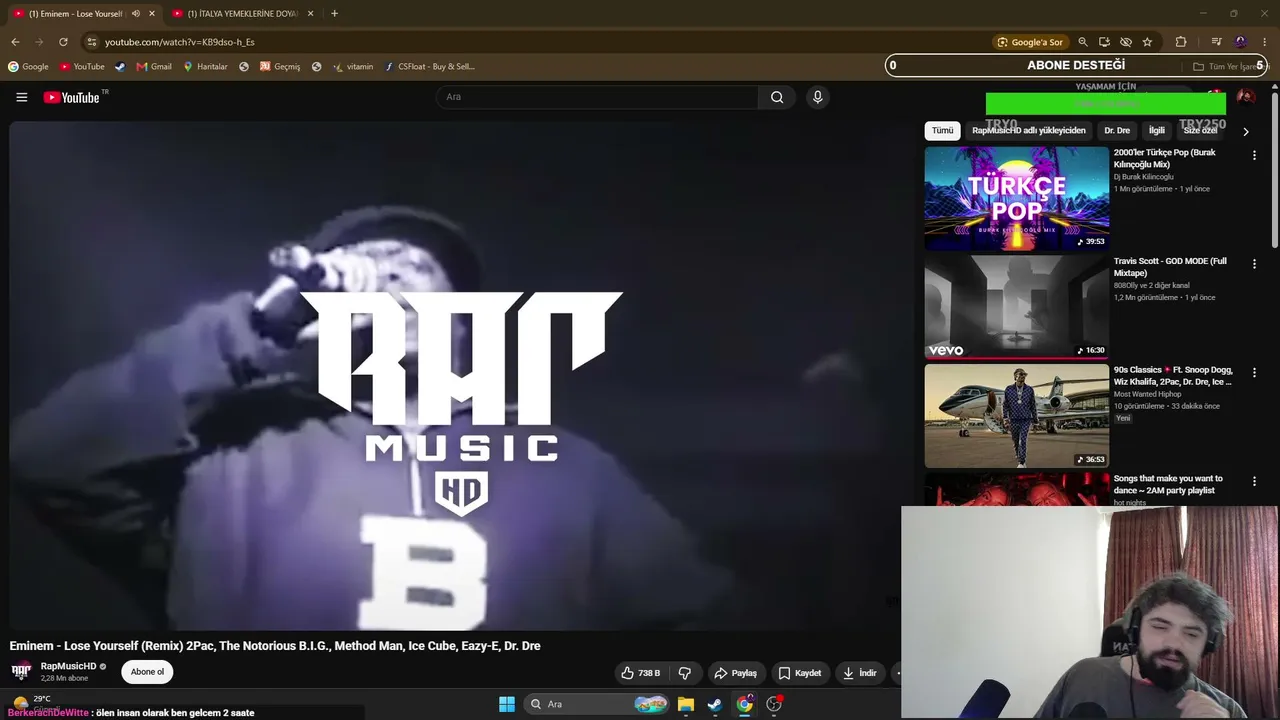1280x720 pixels.
Task: Show more filter chips with right chevron
Action: [x=1245, y=131]
